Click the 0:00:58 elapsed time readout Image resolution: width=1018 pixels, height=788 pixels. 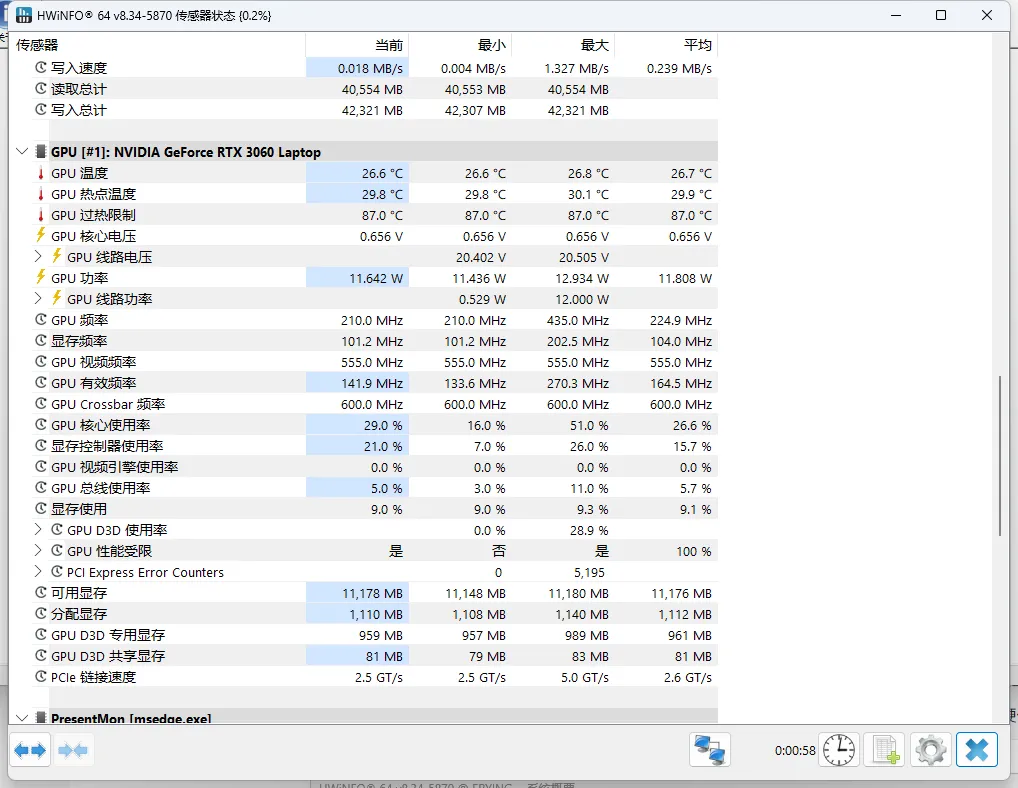[795, 750]
